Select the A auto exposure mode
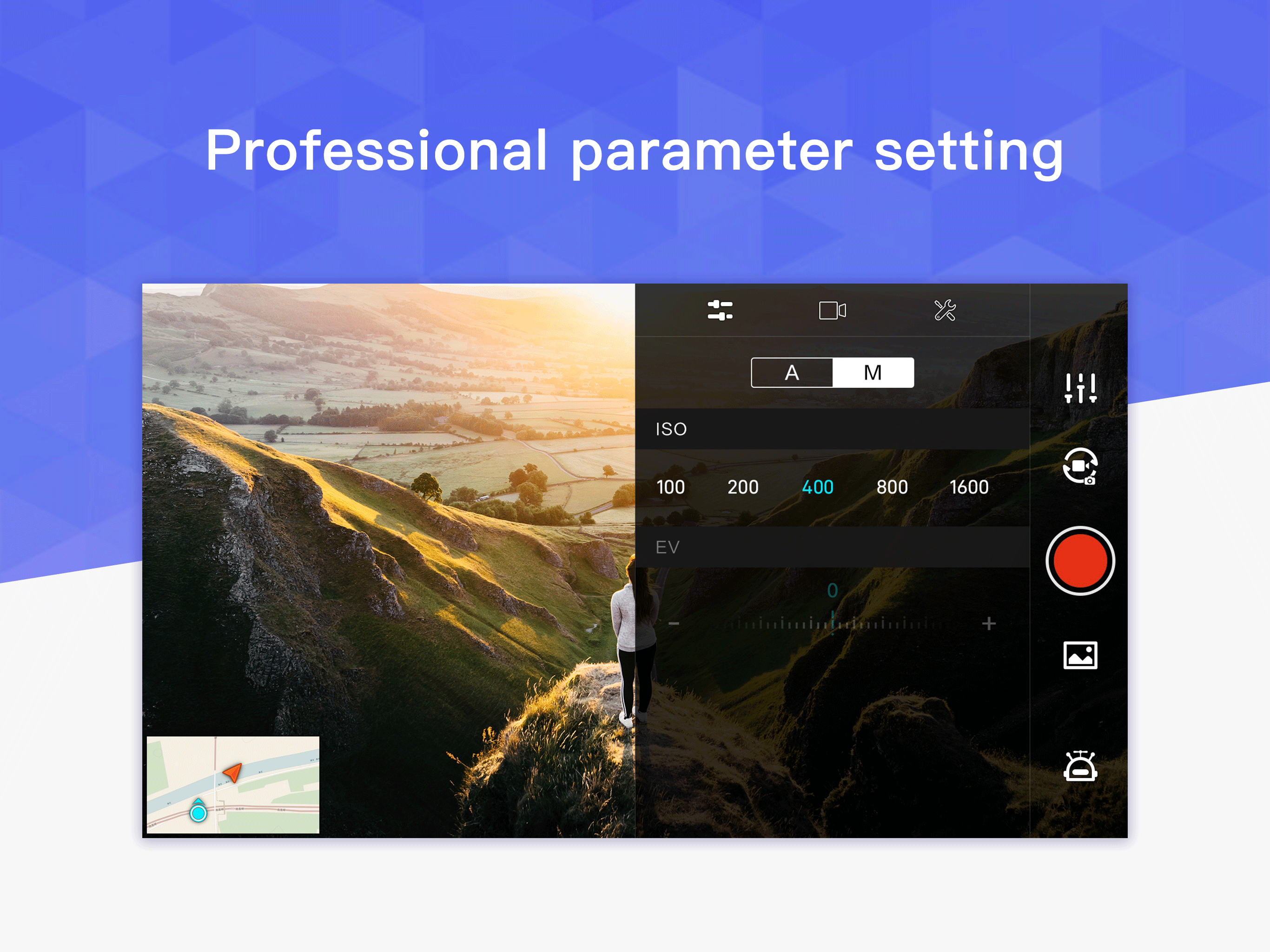The width and height of the screenshot is (1270, 952). pyautogui.click(x=792, y=373)
